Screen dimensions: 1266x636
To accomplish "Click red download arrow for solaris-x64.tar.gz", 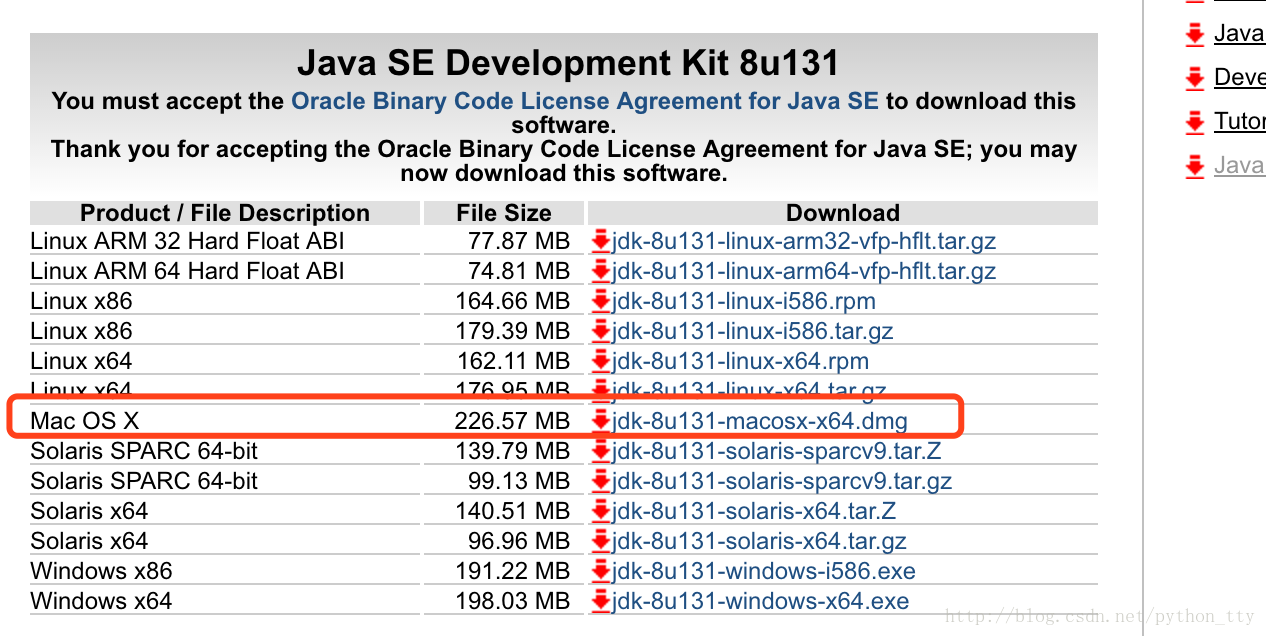I will 601,541.
